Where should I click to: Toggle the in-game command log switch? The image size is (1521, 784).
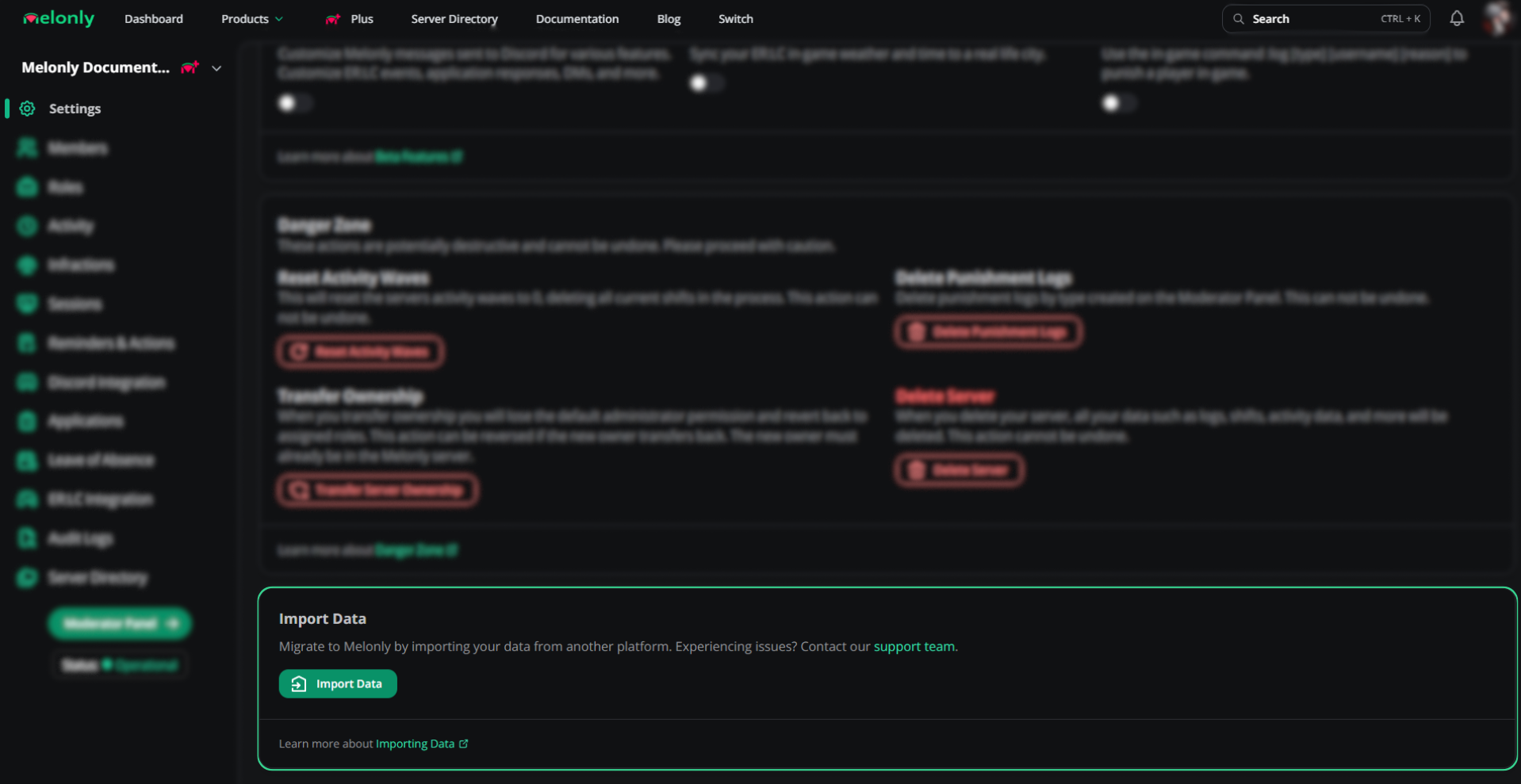pos(1118,103)
